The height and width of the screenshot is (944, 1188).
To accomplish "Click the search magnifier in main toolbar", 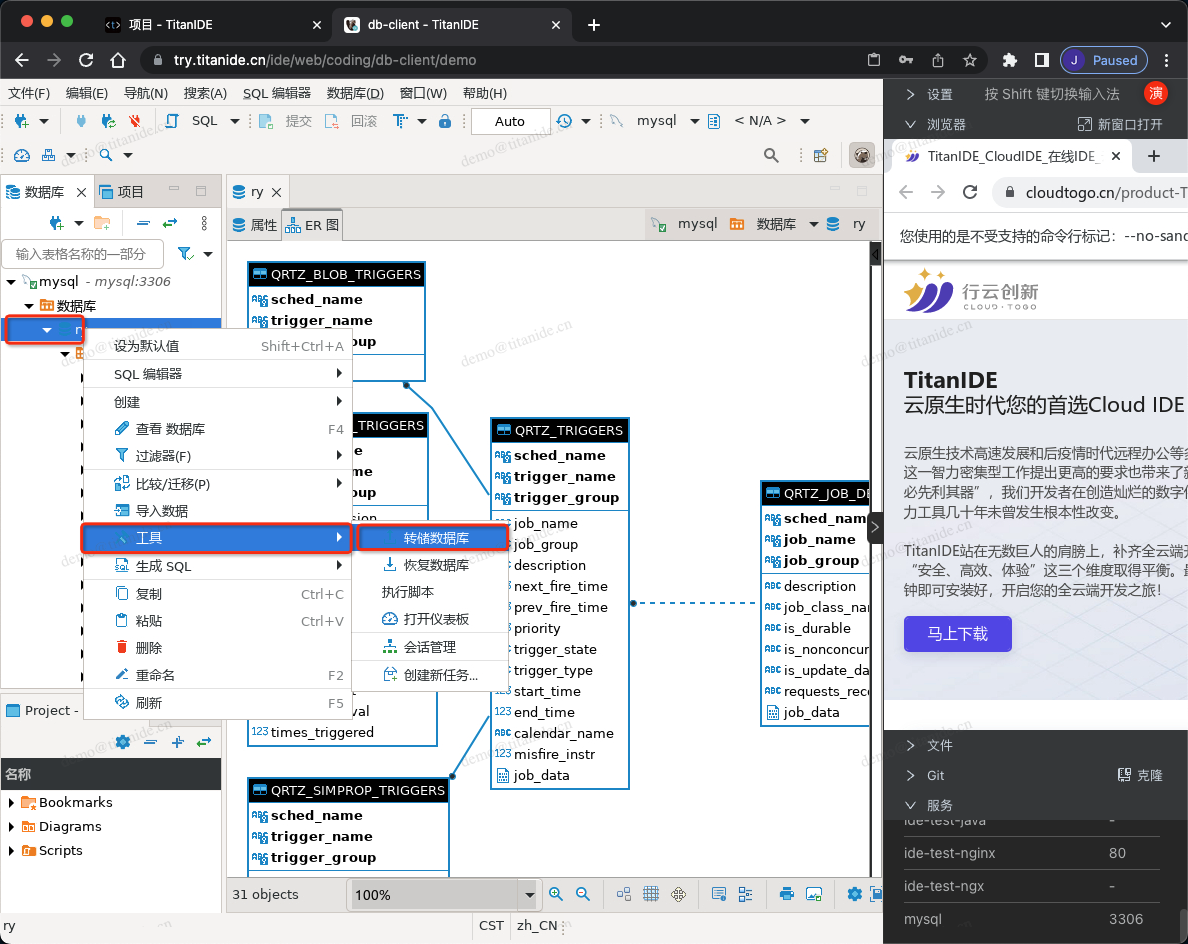I will pyautogui.click(x=771, y=155).
